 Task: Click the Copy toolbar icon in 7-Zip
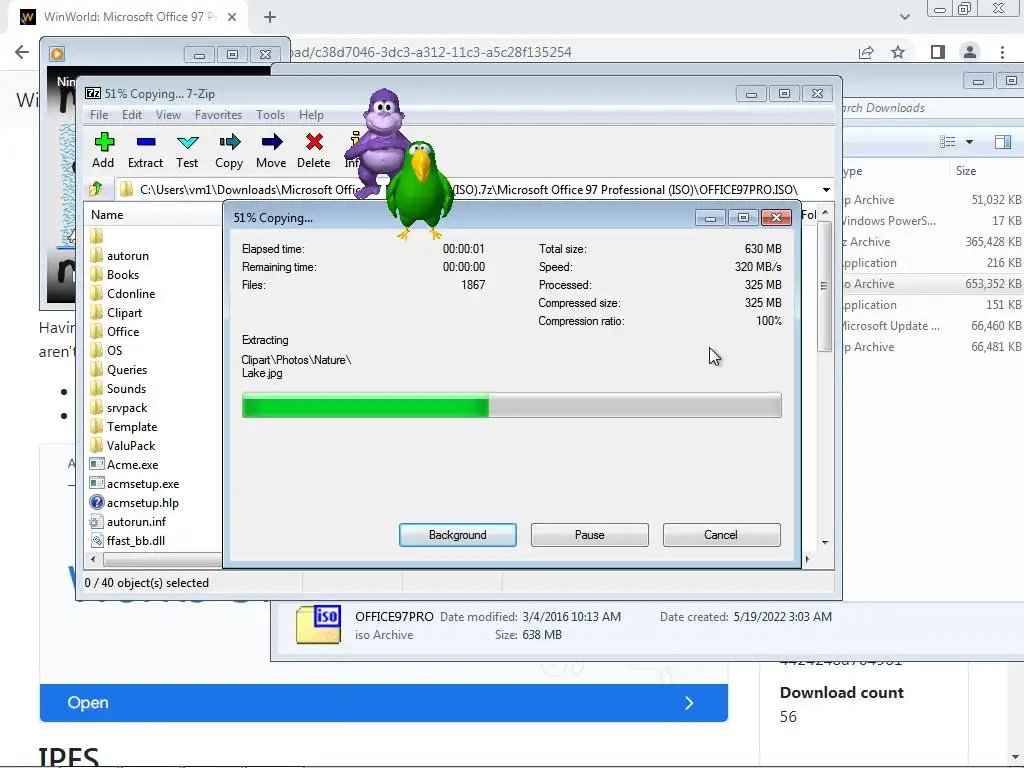[229, 142]
